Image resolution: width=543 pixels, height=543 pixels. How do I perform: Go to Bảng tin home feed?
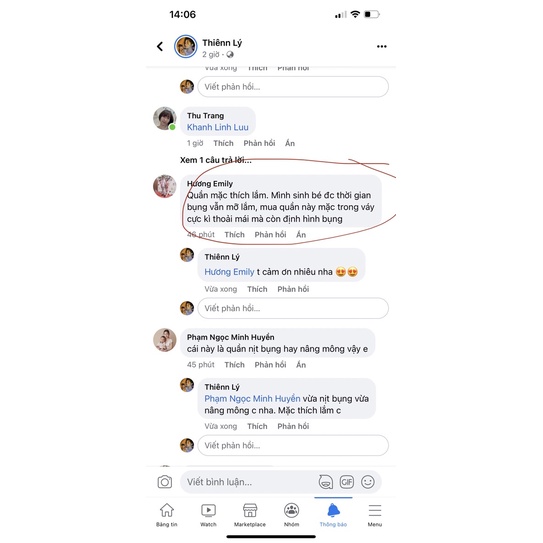(167, 515)
